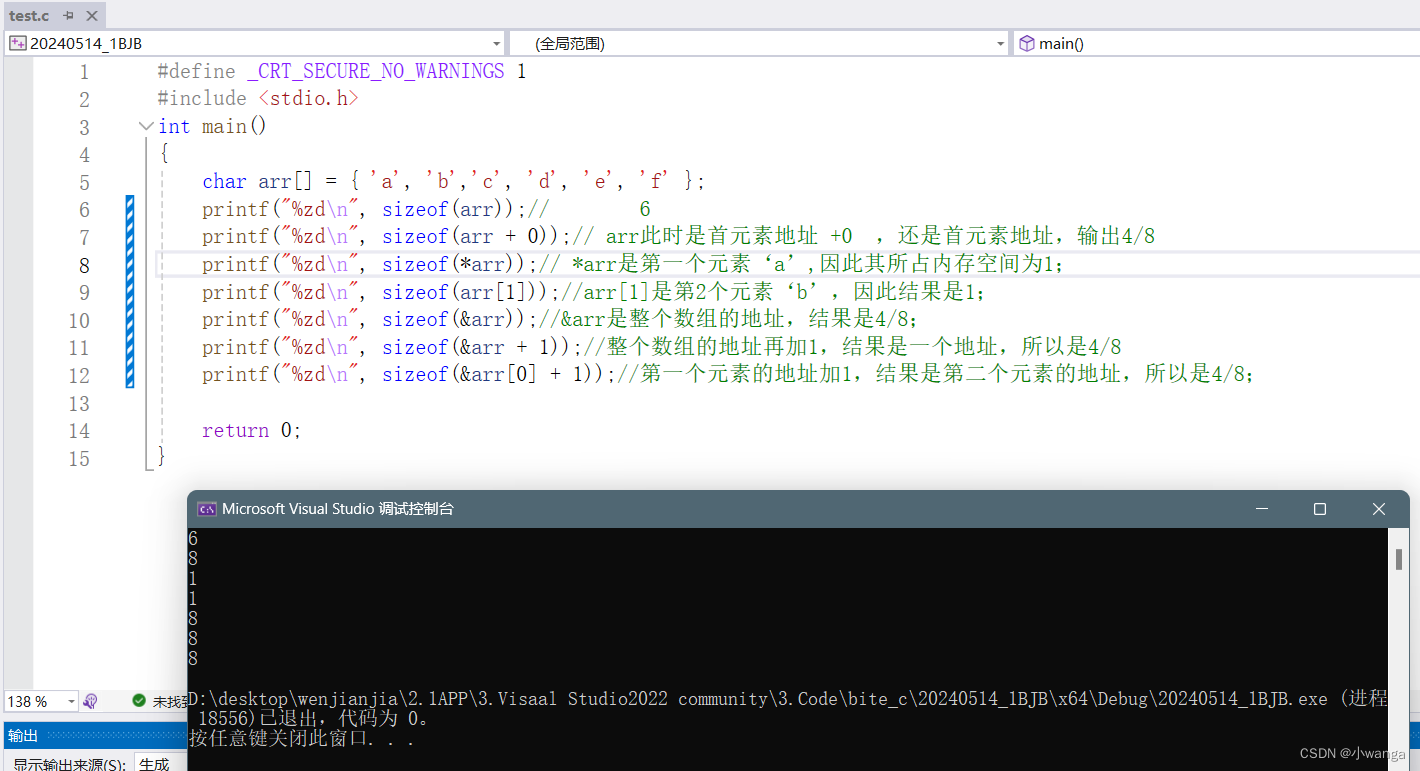Click the #define _CRT_SECURE_NO_WARNINGS line

[342, 71]
